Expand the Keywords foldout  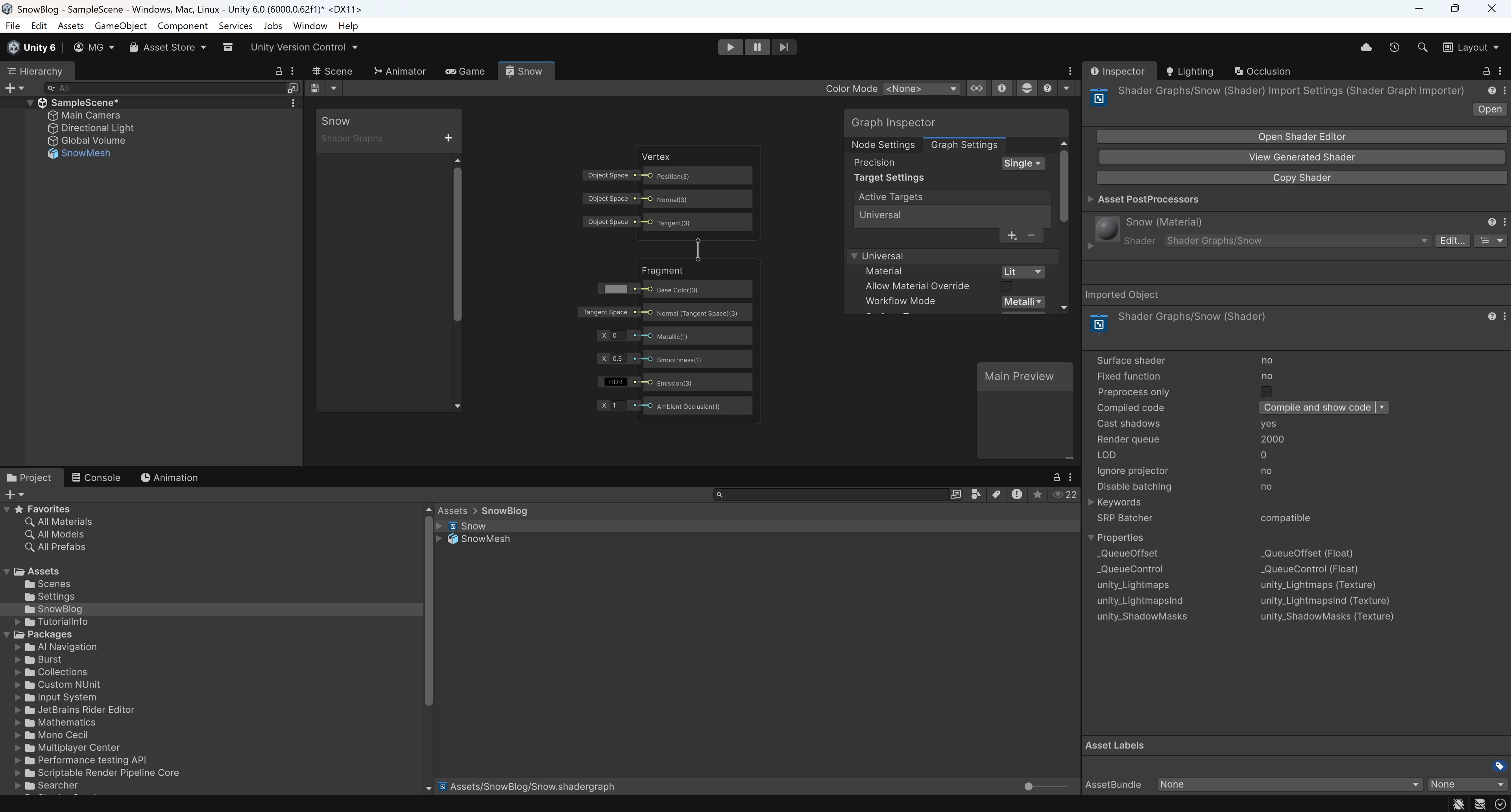click(x=1091, y=502)
